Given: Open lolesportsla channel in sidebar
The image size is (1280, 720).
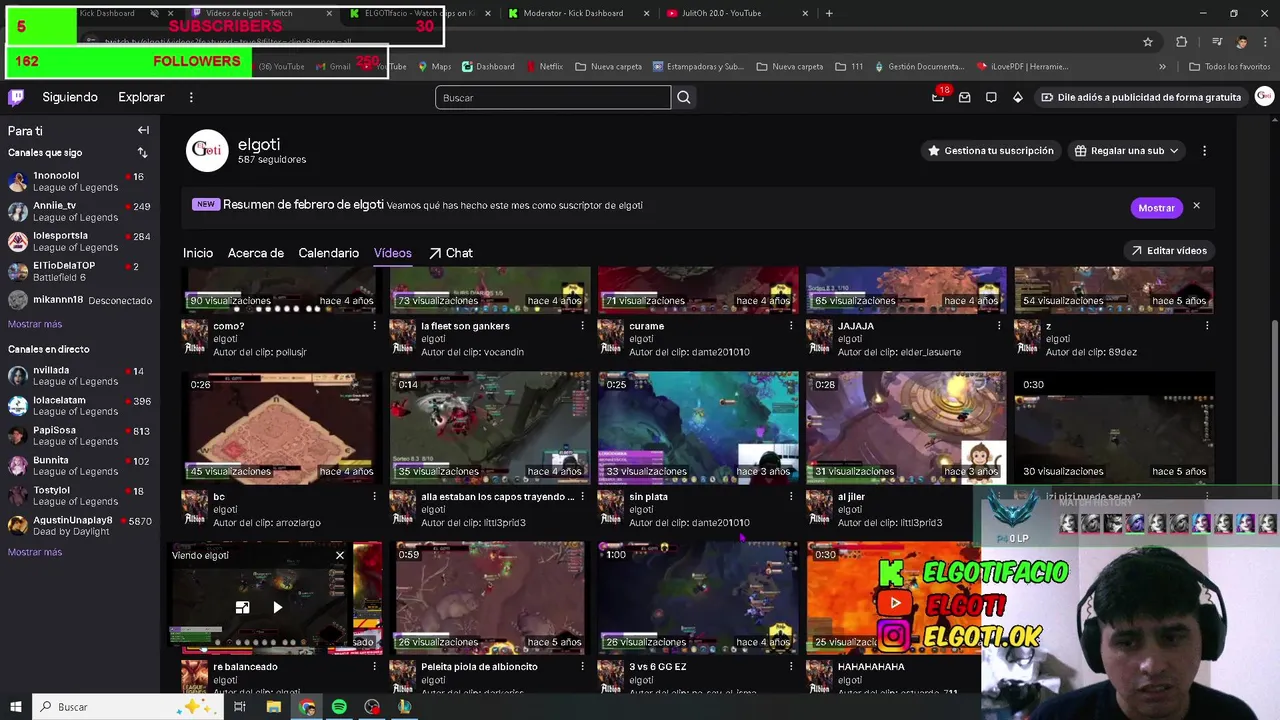Looking at the screenshot, I should point(80,241).
